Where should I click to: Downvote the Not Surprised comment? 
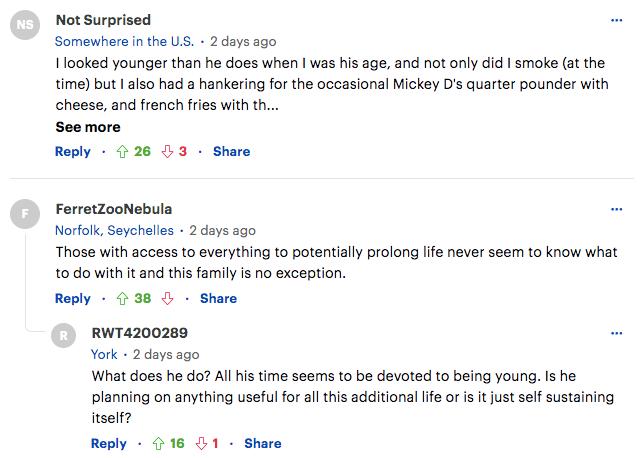pyautogui.click(x=168, y=152)
